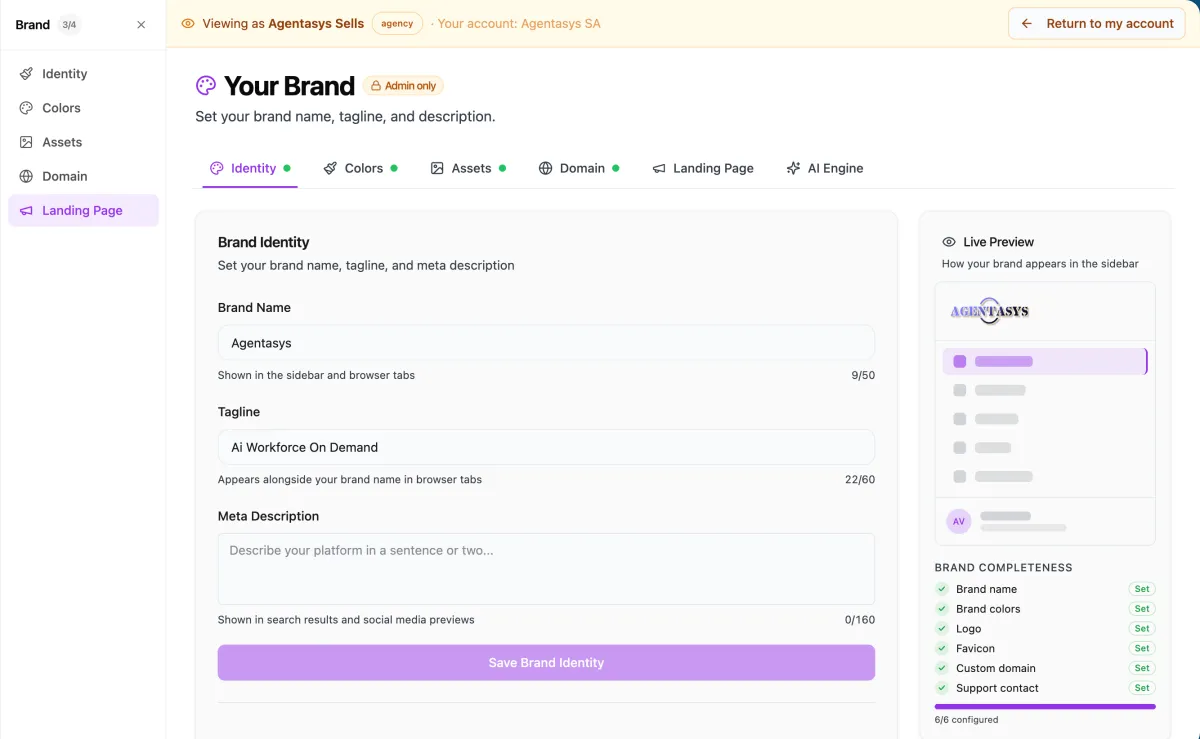Click the Agentasys logo in the preview
This screenshot has height=739, width=1200.
pos(989,311)
